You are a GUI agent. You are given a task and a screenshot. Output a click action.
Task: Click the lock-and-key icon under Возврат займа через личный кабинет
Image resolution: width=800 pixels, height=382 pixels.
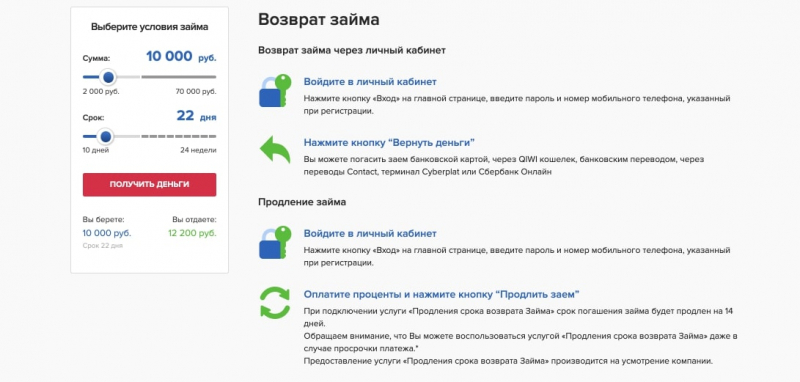click(275, 91)
